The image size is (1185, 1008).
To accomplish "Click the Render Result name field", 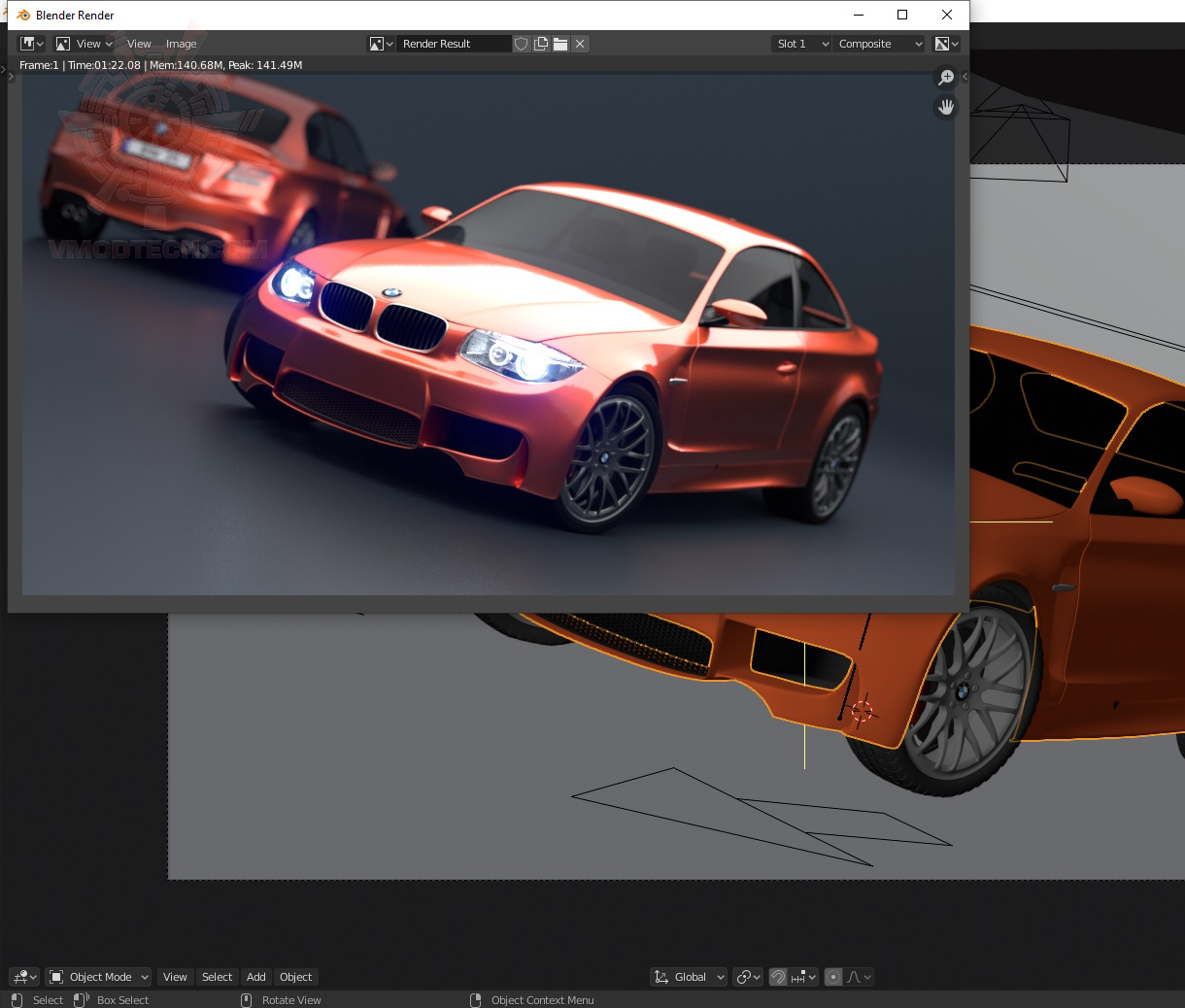I will (452, 44).
